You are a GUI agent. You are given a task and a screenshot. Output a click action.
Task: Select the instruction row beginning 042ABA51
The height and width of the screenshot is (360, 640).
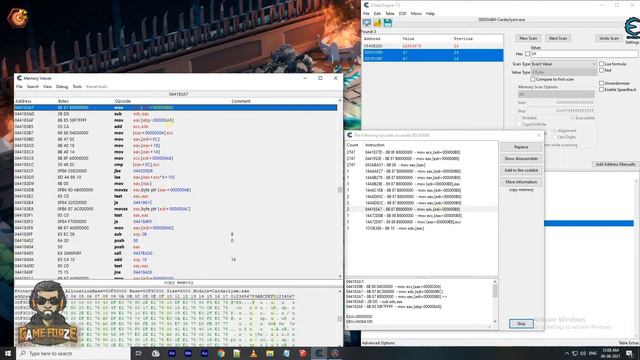421,165
